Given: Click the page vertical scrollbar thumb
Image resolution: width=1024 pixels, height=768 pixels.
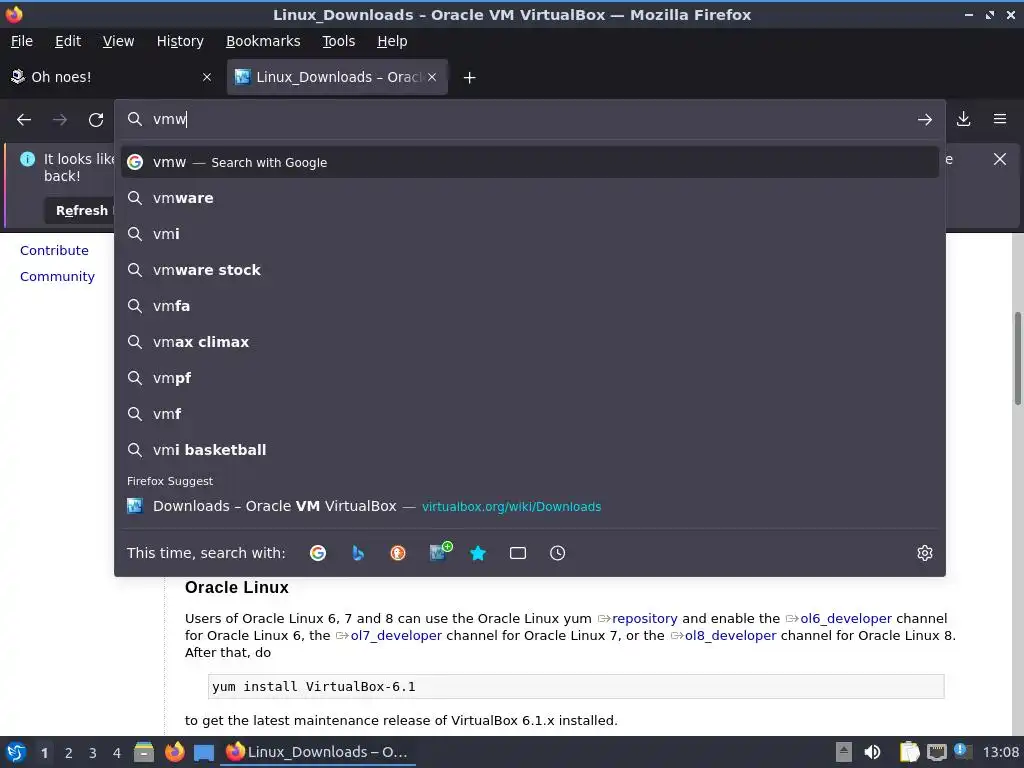Looking at the screenshot, I should (x=1017, y=359).
